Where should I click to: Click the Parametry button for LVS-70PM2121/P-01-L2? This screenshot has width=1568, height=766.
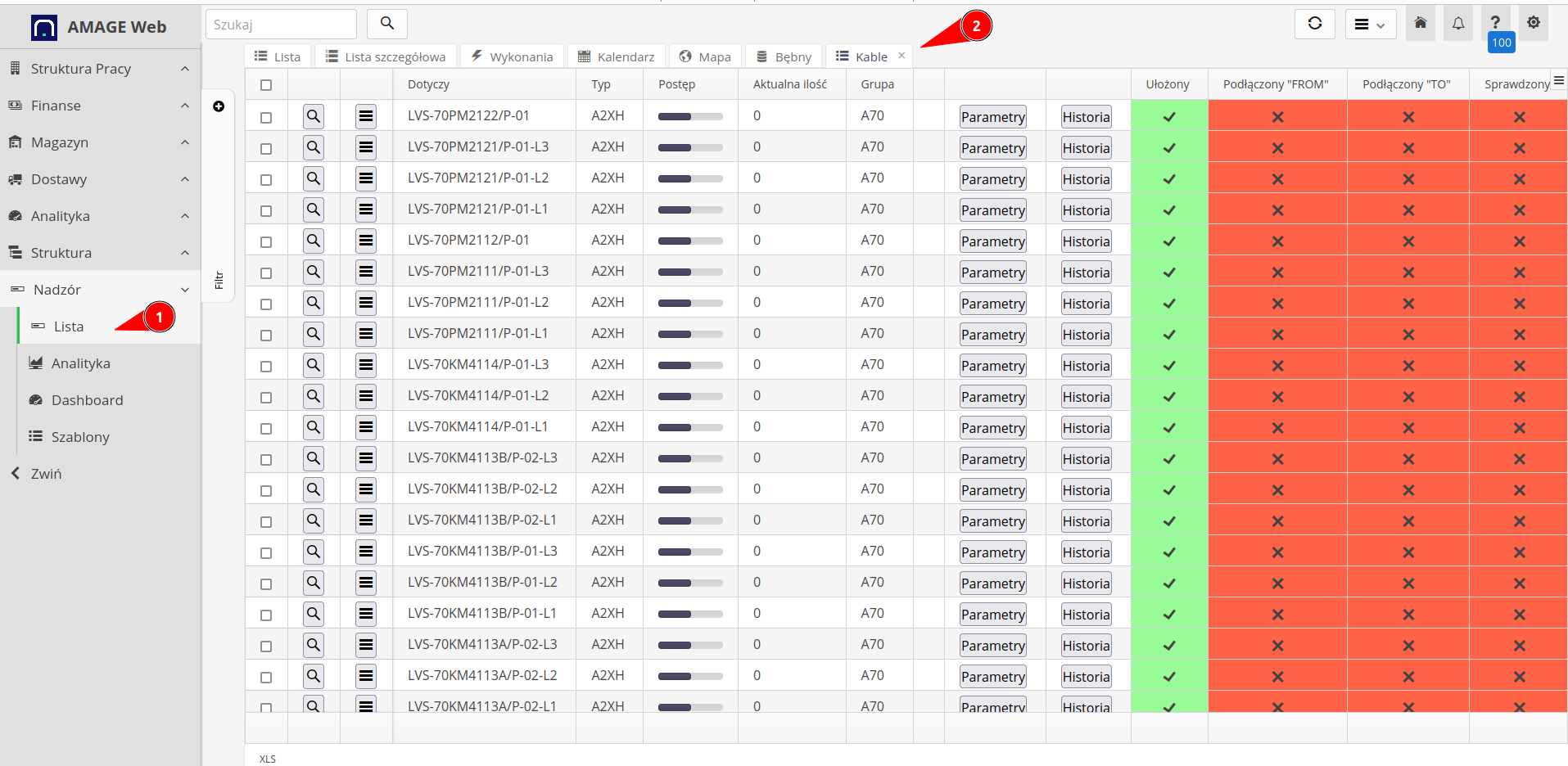click(x=992, y=178)
